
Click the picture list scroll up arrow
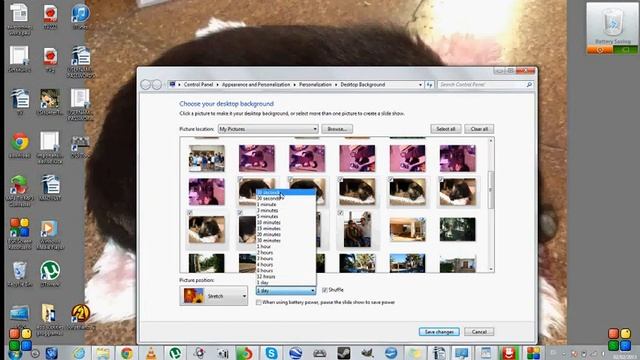click(491, 141)
